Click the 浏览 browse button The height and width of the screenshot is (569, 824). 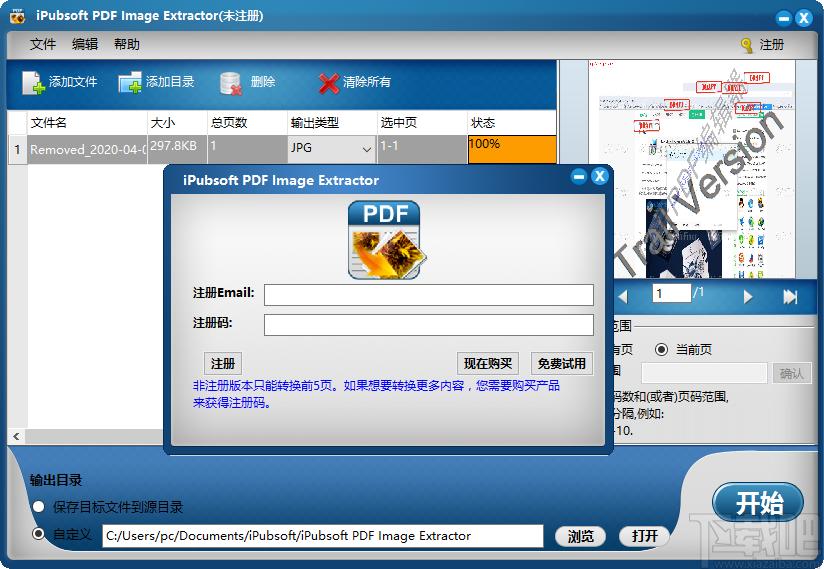pos(581,536)
